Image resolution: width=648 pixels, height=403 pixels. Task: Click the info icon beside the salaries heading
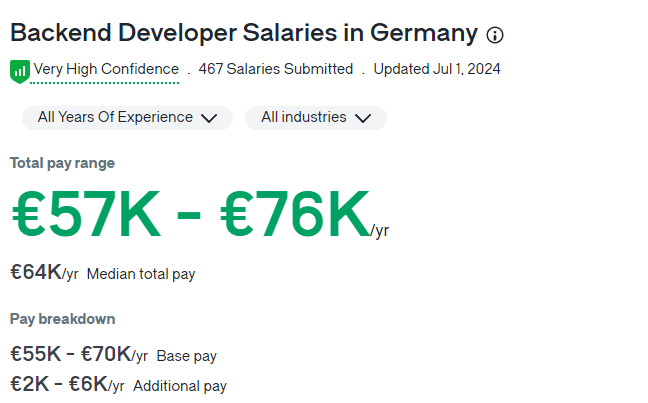pos(495,35)
